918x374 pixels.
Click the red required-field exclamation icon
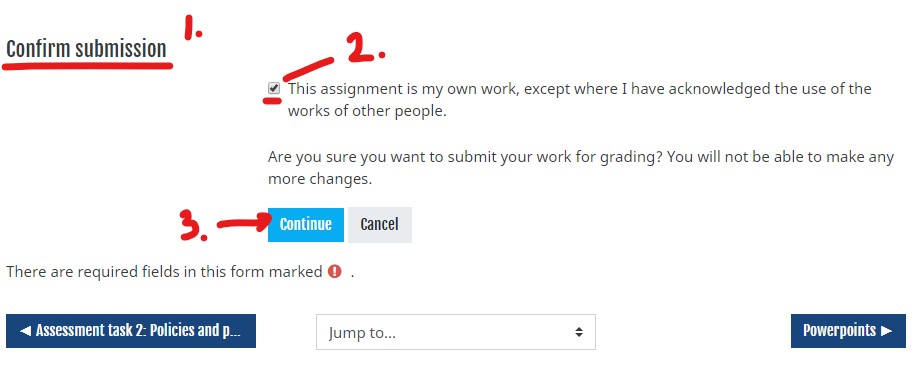(334, 272)
